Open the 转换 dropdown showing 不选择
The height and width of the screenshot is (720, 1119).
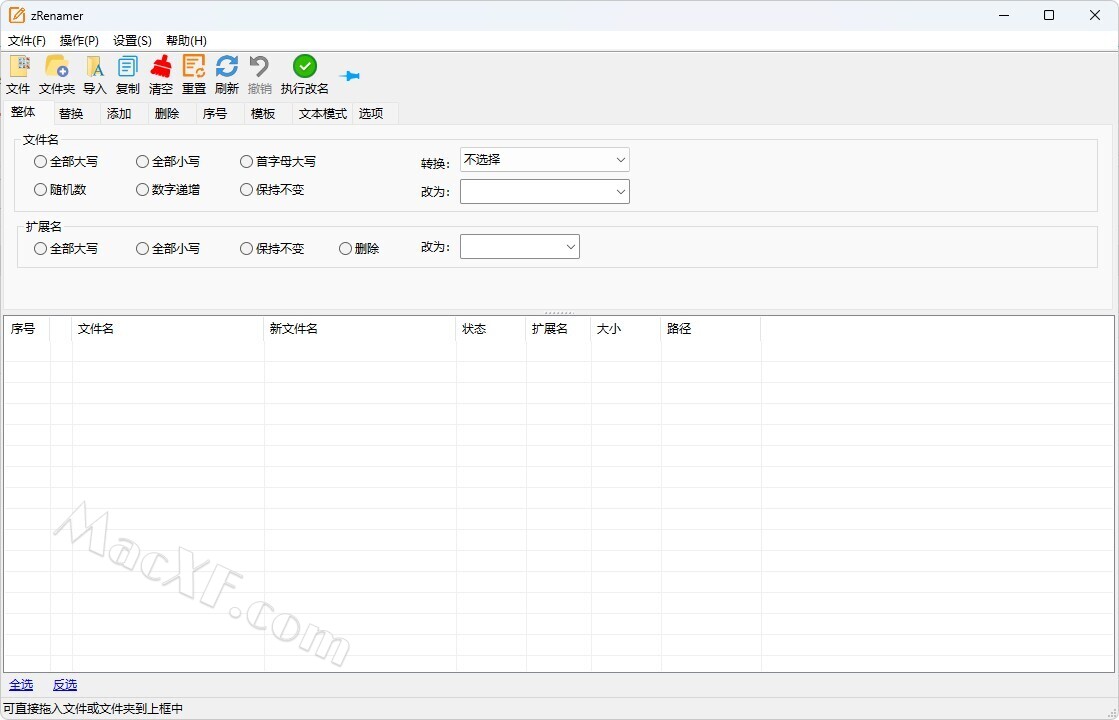click(x=544, y=160)
